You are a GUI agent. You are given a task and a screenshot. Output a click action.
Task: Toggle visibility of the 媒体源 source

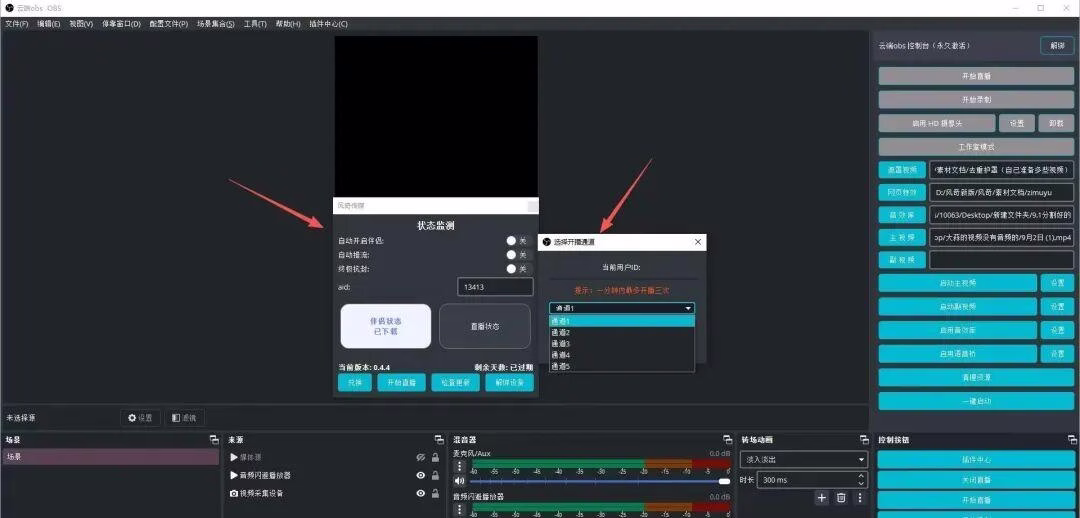coord(421,457)
